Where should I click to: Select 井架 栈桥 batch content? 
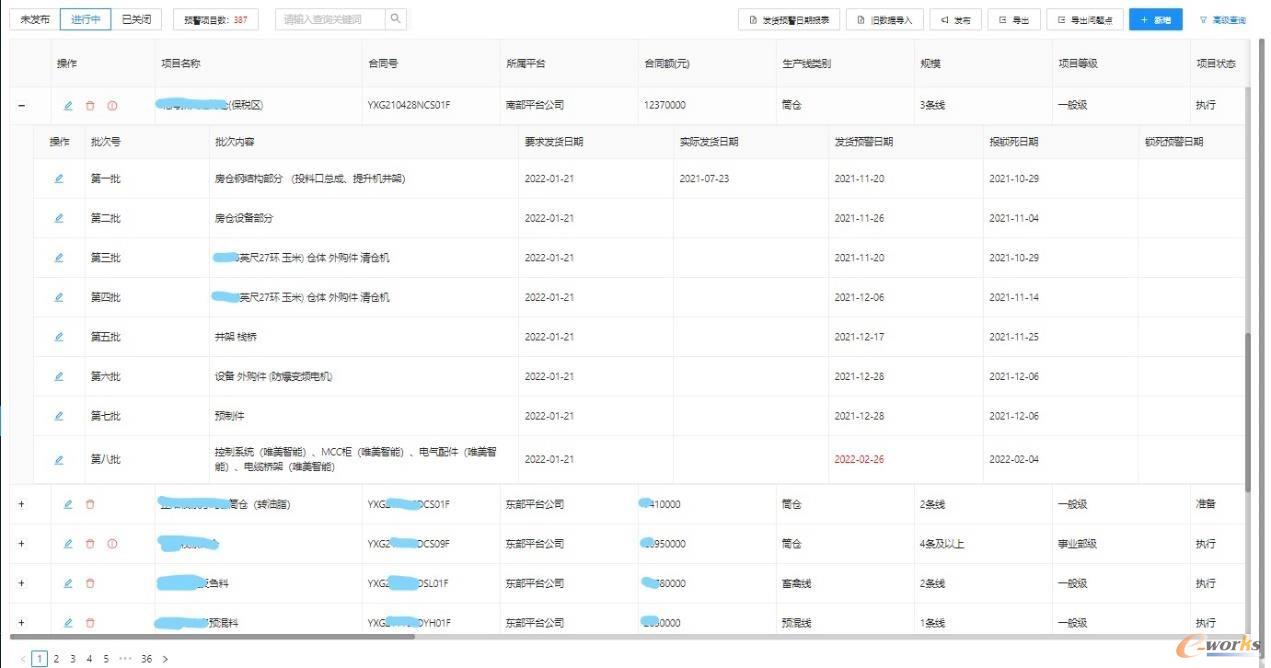(236, 337)
